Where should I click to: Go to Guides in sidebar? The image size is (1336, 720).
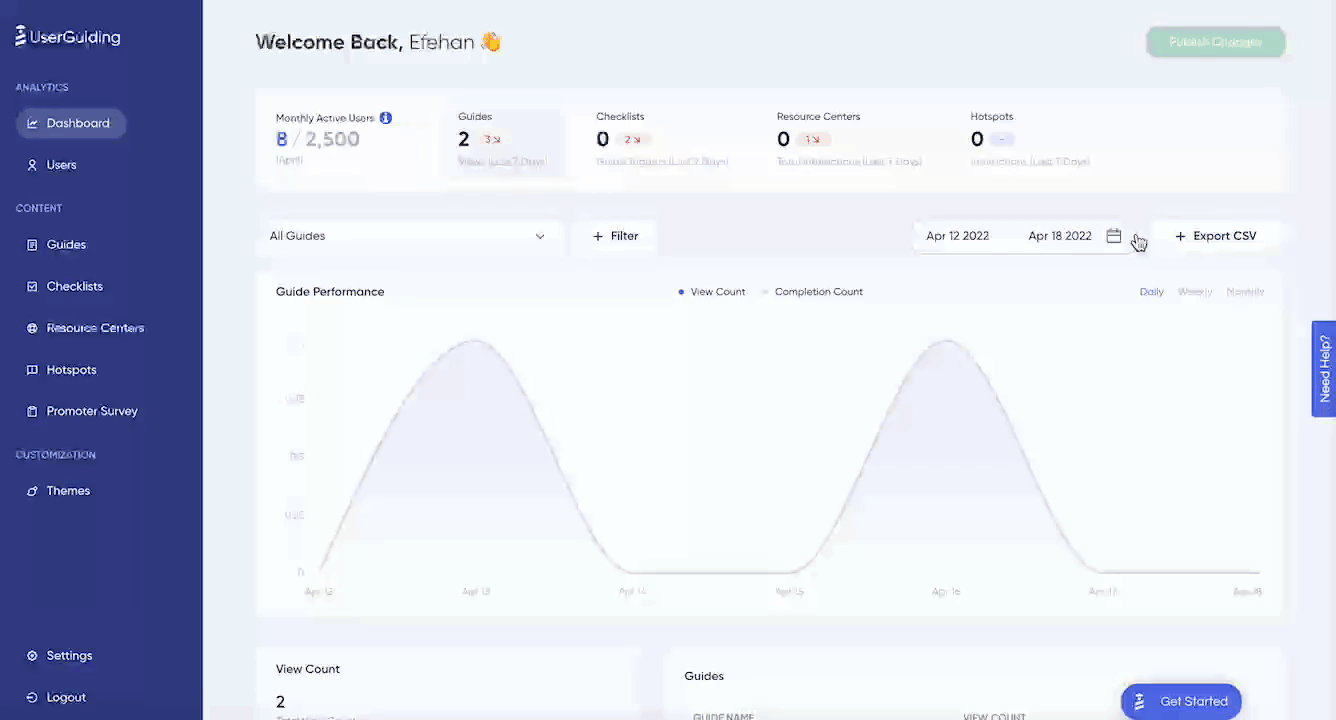click(66, 245)
